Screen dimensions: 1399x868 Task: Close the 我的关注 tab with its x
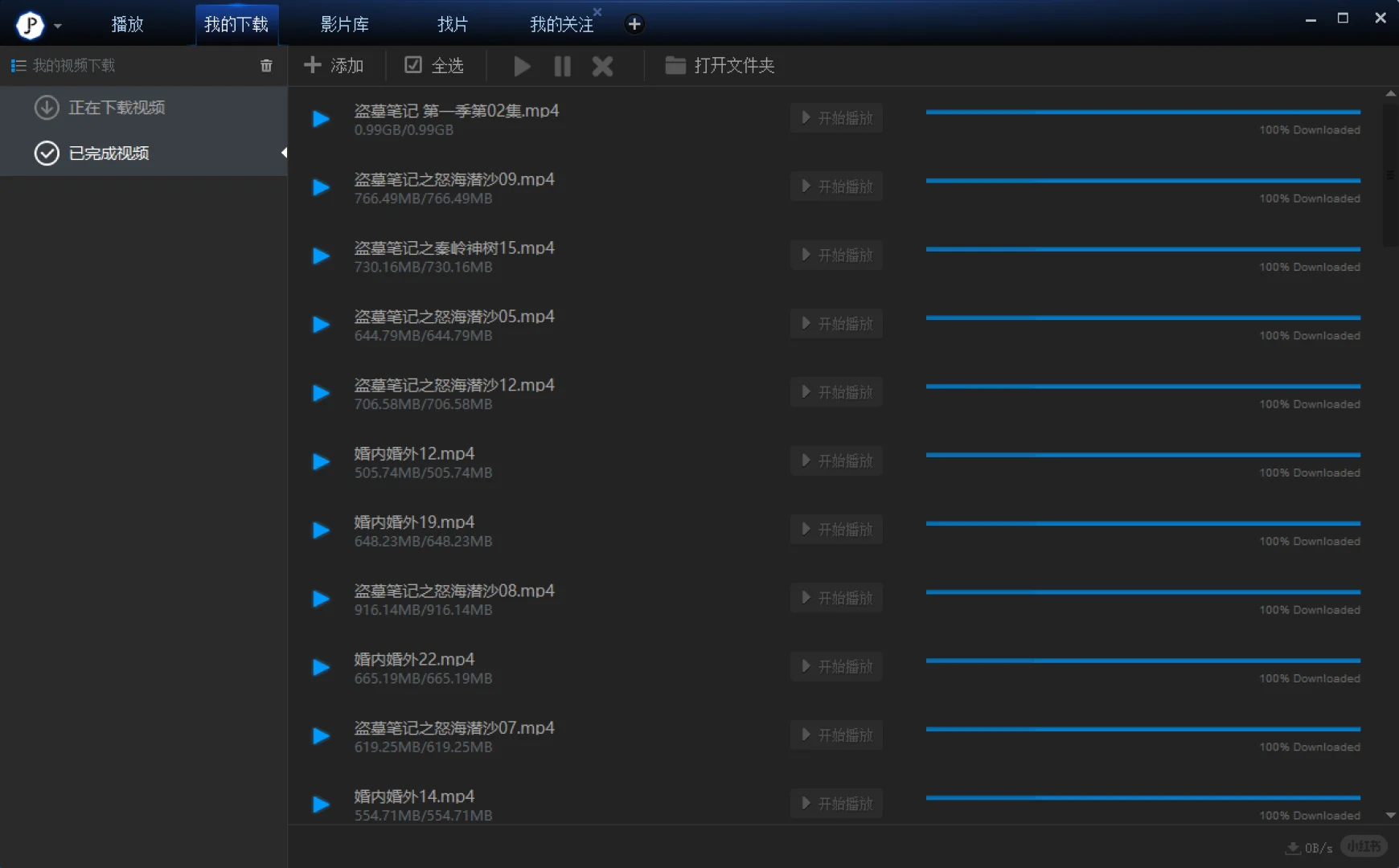(x=597, y=11)
